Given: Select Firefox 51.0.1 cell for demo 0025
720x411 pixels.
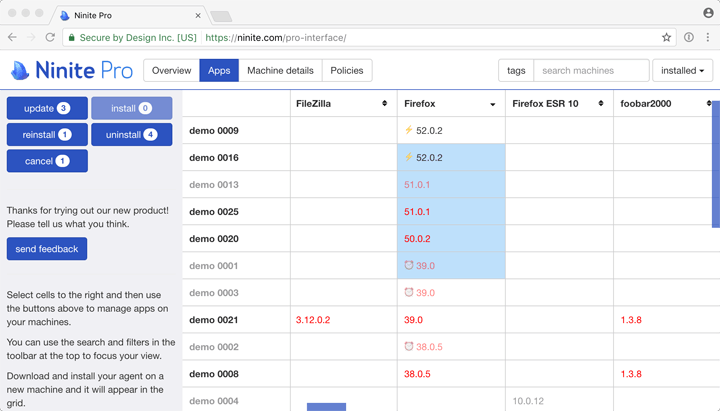Looking at the screenshot, I should (451, 212).
